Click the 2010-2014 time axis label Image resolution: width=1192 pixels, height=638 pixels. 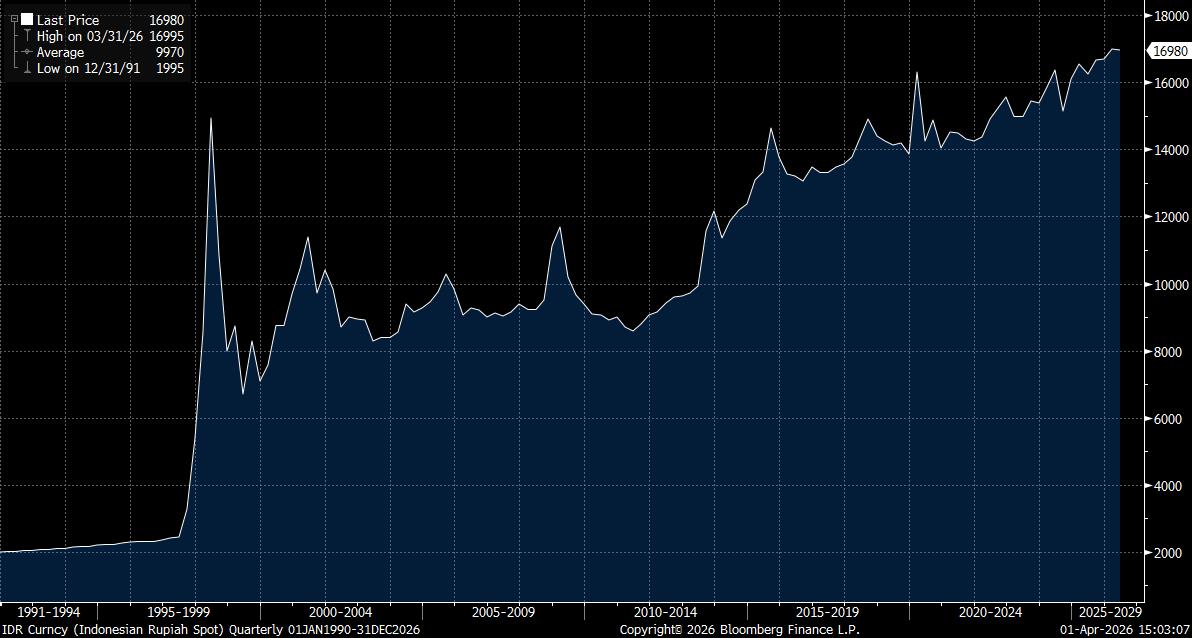(x=665, y=611)
